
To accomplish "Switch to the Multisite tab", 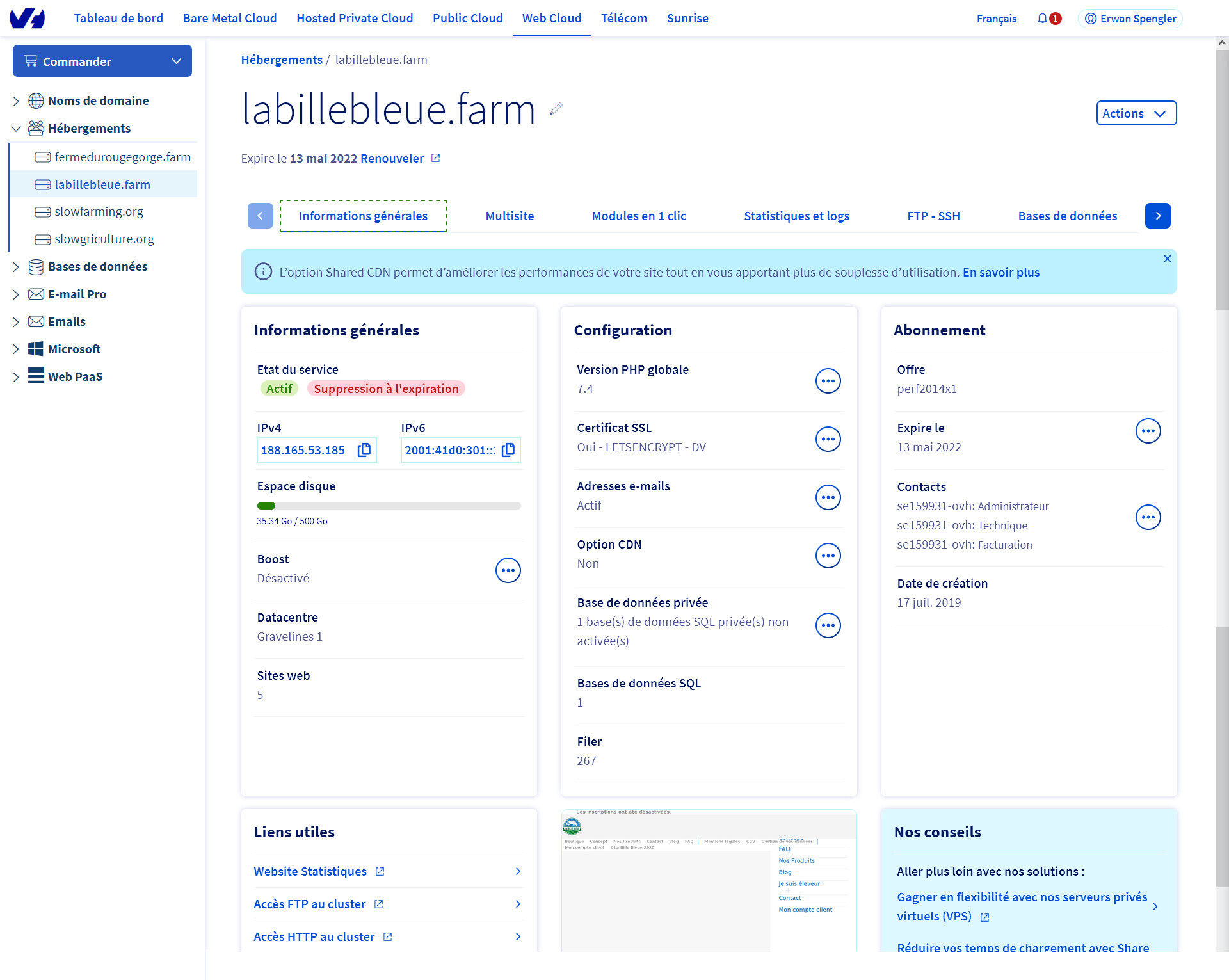I will (x=510, y=216).
